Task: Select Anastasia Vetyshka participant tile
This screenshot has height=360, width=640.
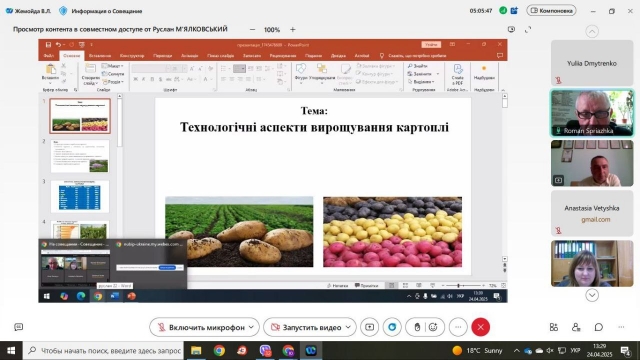Action: [592, 213]
